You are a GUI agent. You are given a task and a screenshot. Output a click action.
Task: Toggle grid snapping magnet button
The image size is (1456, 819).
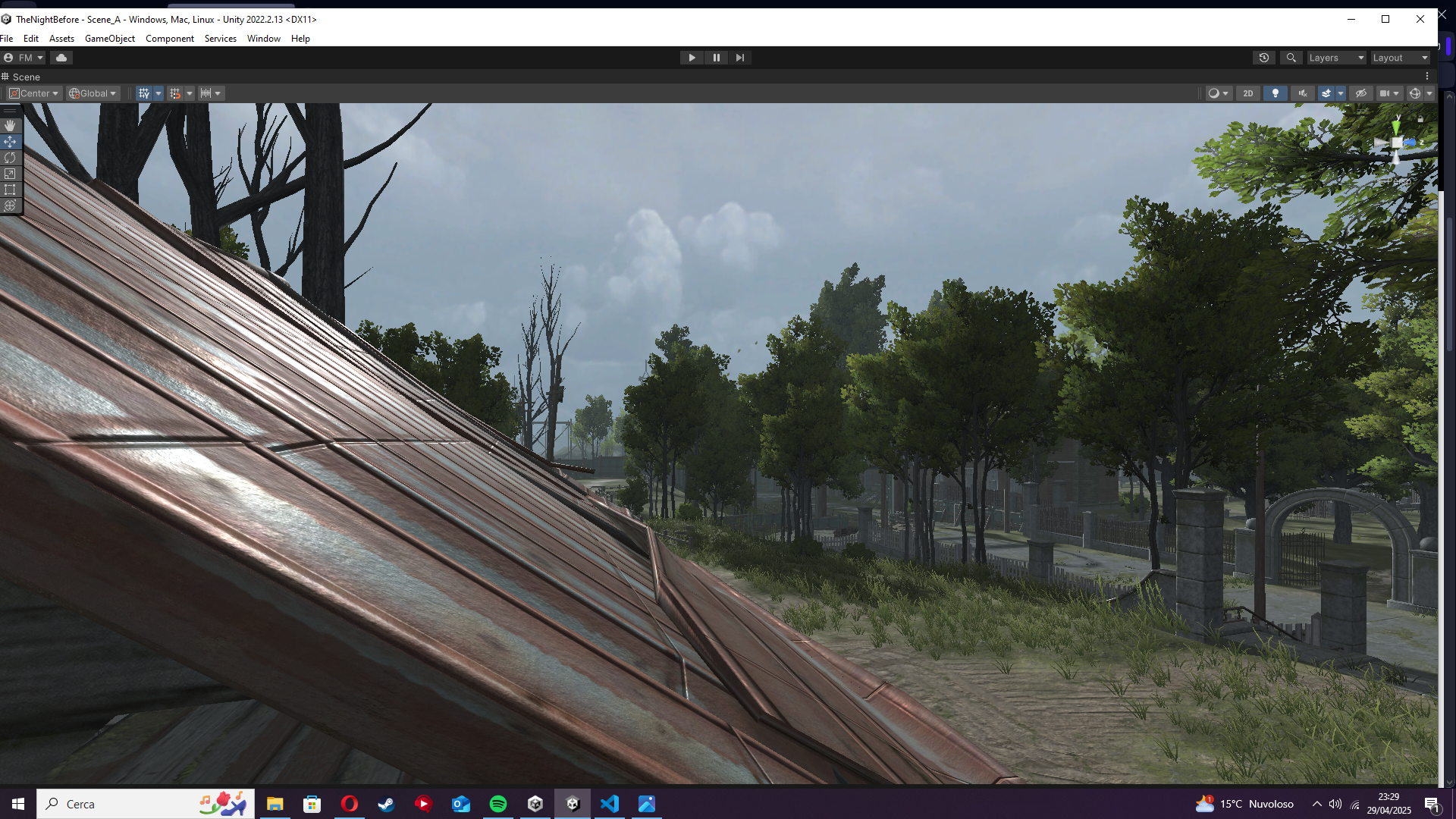coord(175,93)
